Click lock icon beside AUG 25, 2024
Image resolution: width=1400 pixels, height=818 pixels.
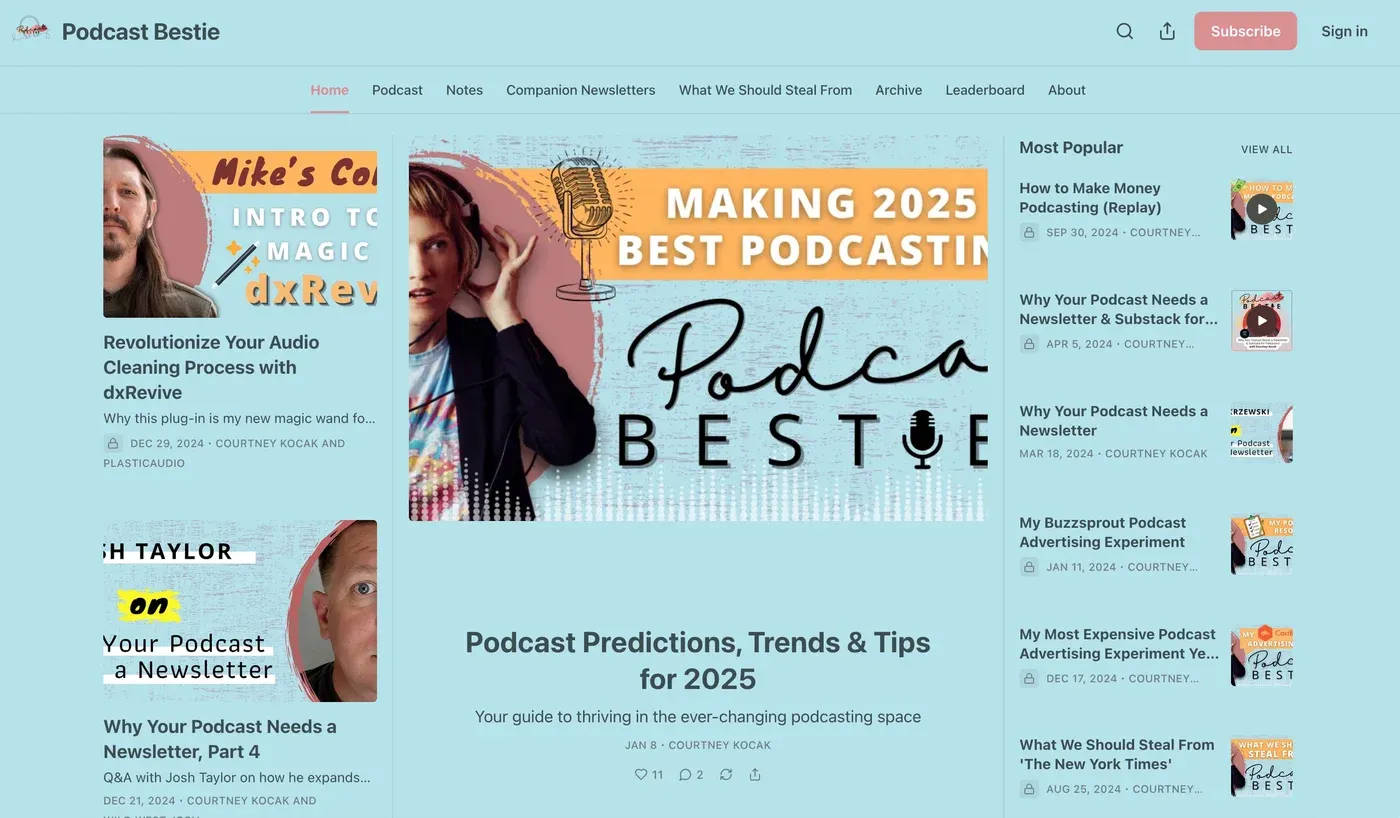coord(1029,789)
